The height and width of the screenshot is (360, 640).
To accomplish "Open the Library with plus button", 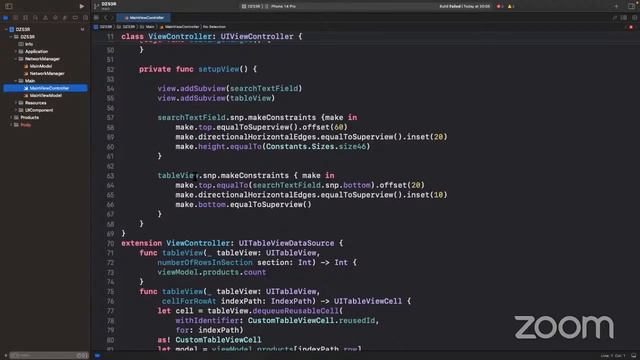I will 616,6.
